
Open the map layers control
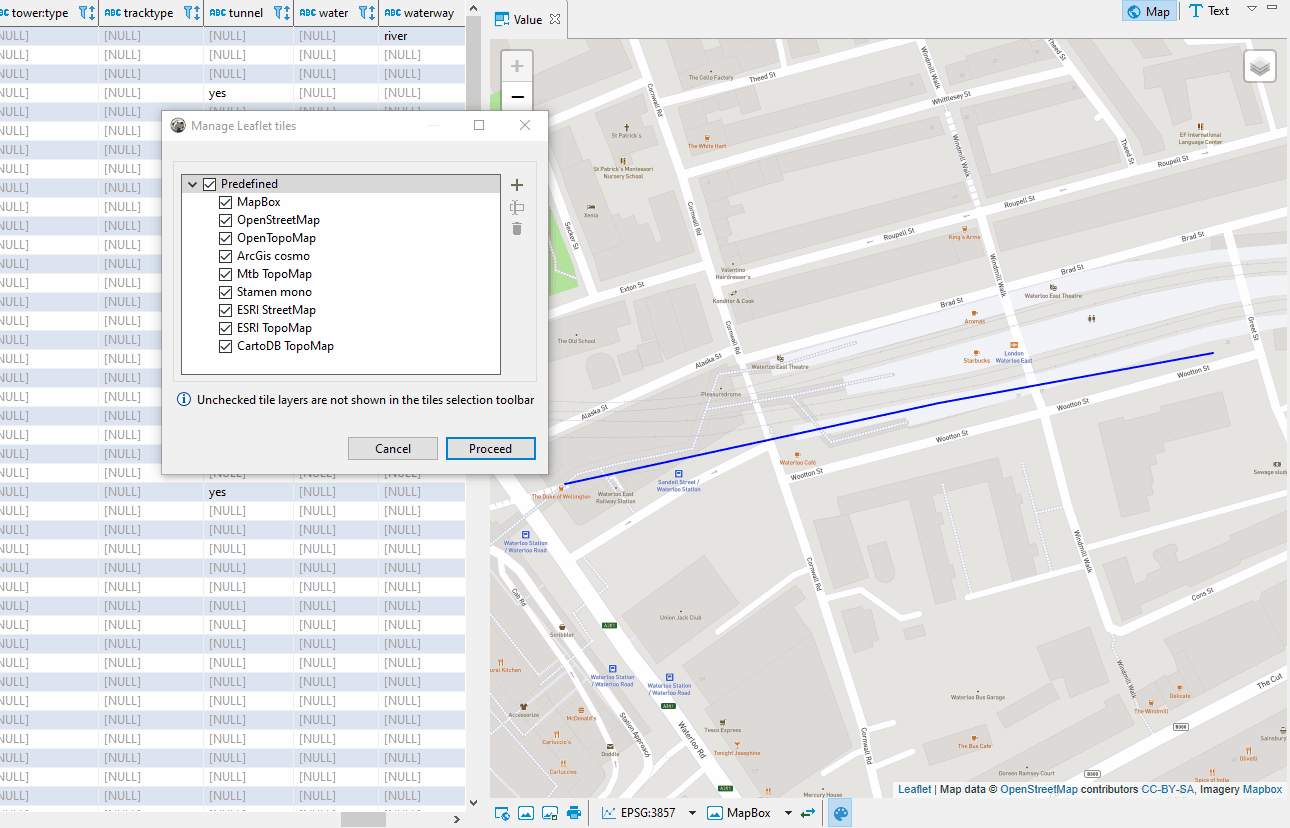click(1260, 67)
